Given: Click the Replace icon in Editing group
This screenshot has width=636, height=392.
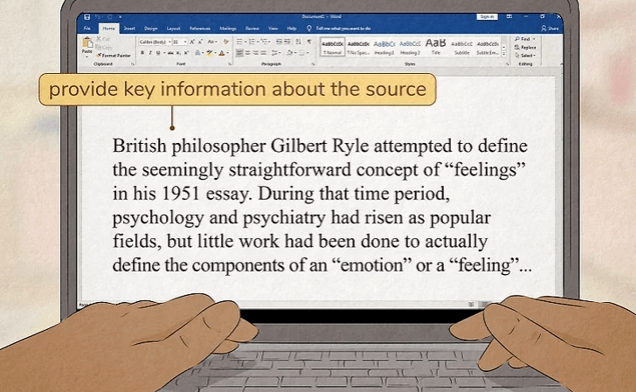Looking at the screenshot, I should 525,47.
